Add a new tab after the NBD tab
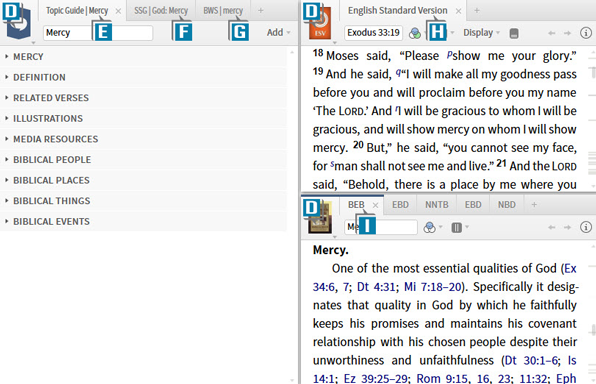The height and width of the screenshot is (384, 596). coord(534,205)
